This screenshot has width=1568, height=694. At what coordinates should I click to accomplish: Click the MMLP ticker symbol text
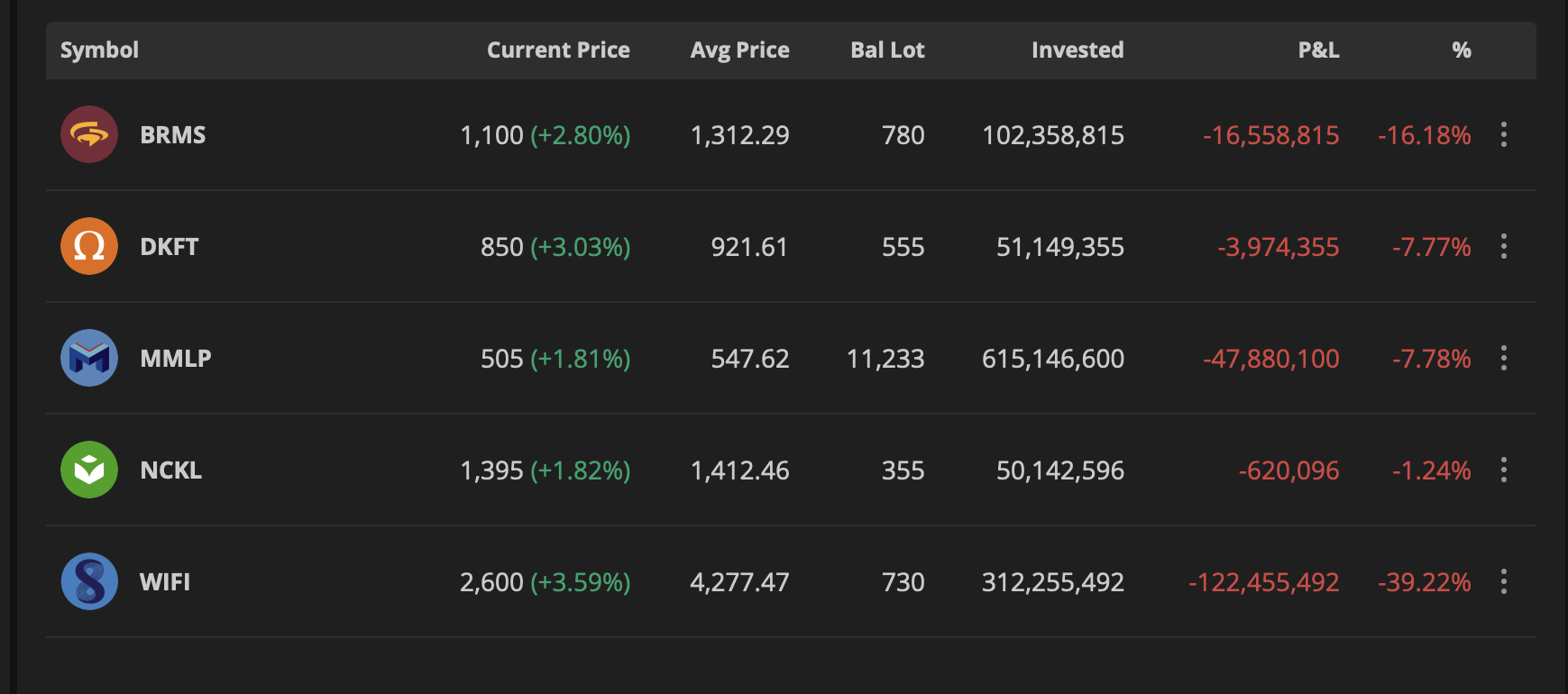point(176,359)
